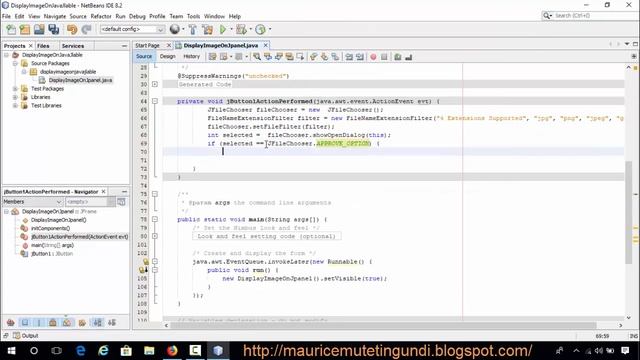Viewport: 640px width, 360px height.
Task: Click the editor vertical scrollbar
Action: [x=628, y=212]
